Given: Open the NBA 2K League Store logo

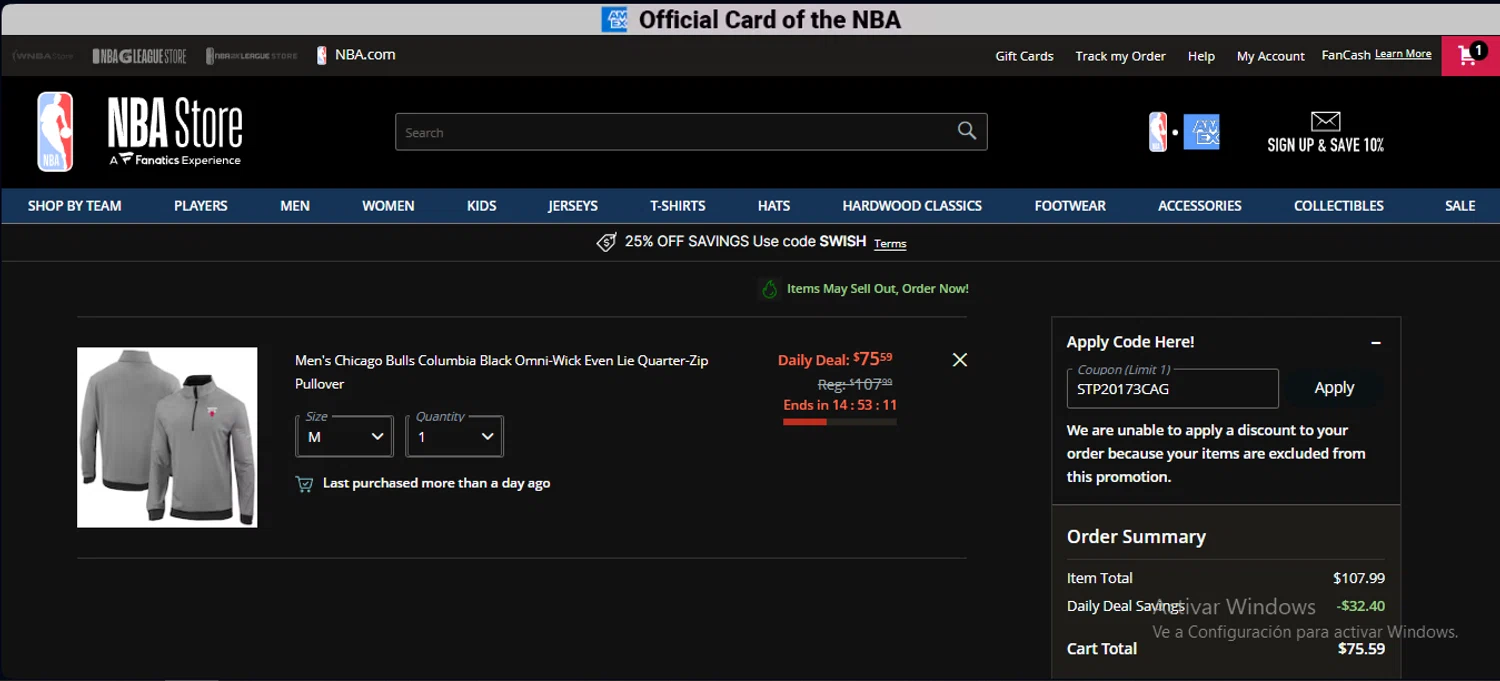Looking at the screenshot, I should [x=252, y=56].
